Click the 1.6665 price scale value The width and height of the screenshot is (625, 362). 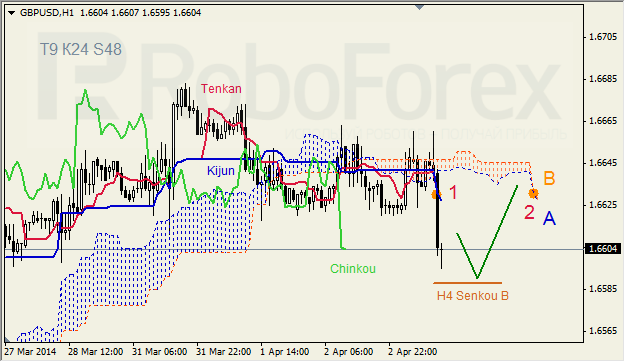tap(603, 121)
